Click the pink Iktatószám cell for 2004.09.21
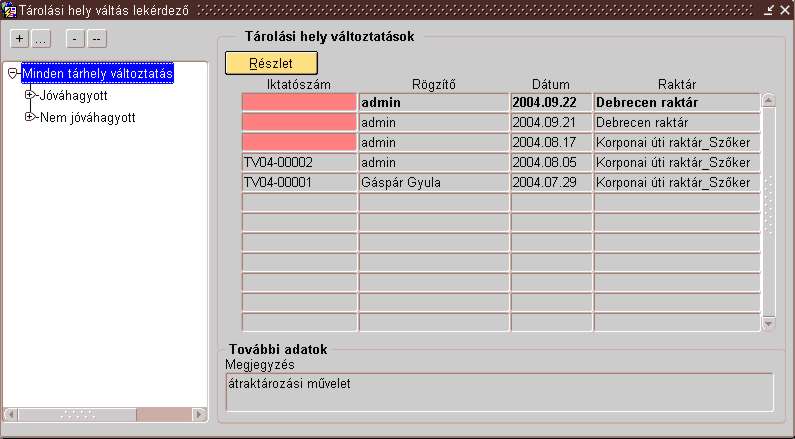795x439 pixels. pos(300,122)
